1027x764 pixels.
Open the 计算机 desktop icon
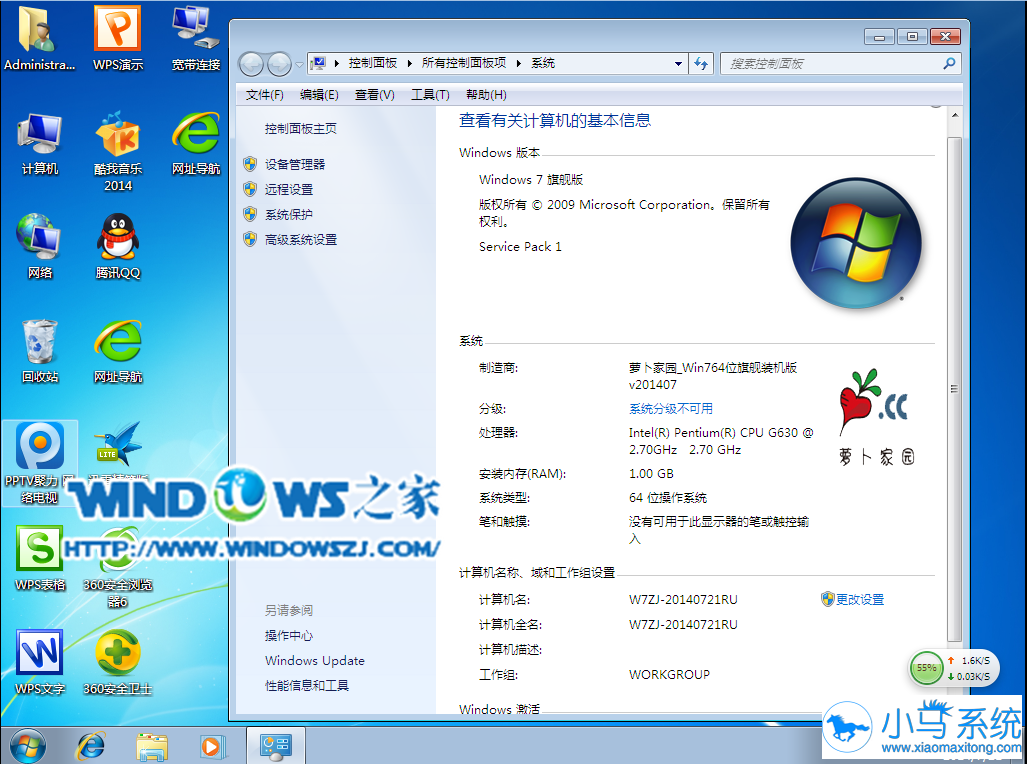(39, 143)
